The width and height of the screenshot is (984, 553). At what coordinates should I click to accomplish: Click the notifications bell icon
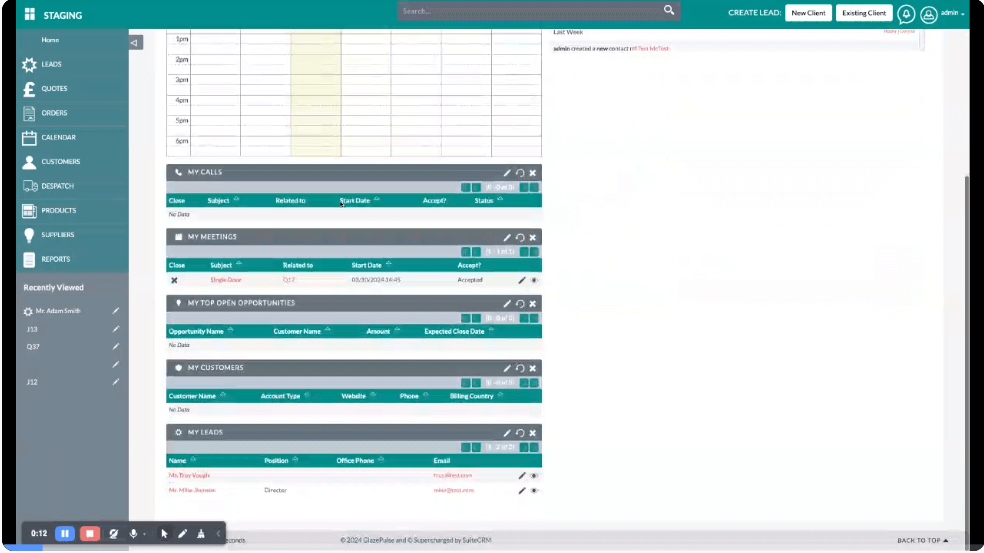[906, 14]
